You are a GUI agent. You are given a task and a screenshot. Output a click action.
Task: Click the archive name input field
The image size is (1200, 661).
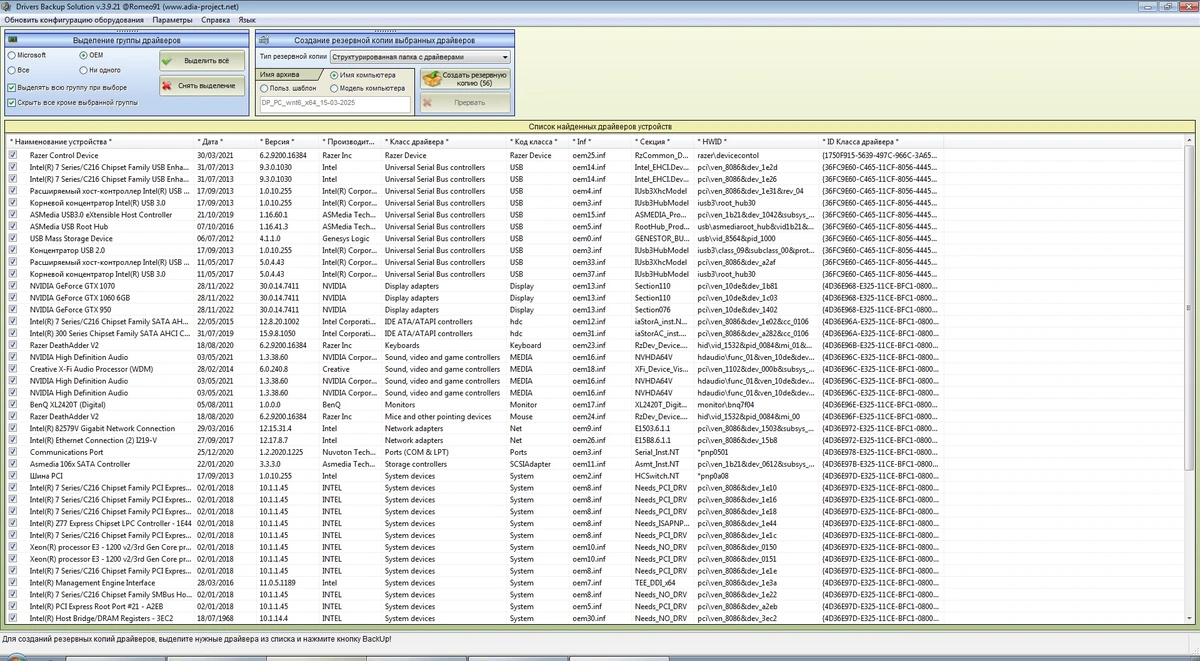(x=334, y=103)
